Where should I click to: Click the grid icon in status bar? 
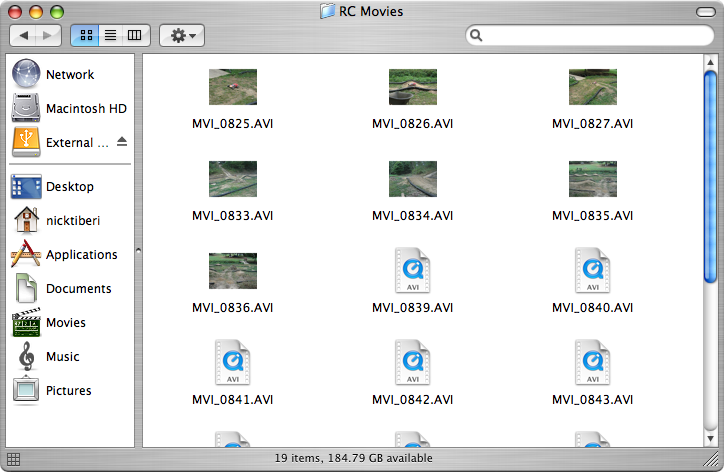coord(13,460)
